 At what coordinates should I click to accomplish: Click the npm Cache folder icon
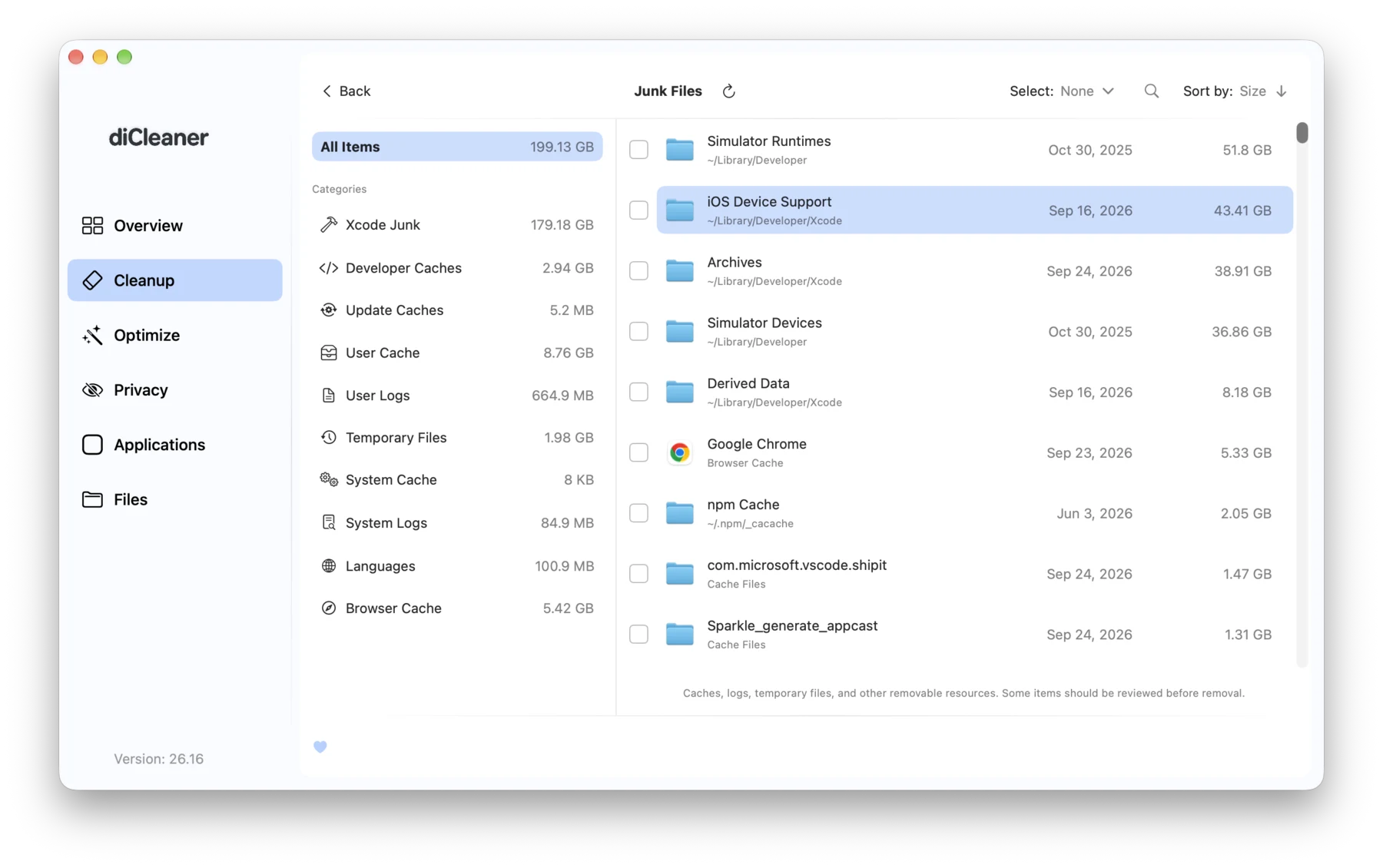[x=679, y=512]
